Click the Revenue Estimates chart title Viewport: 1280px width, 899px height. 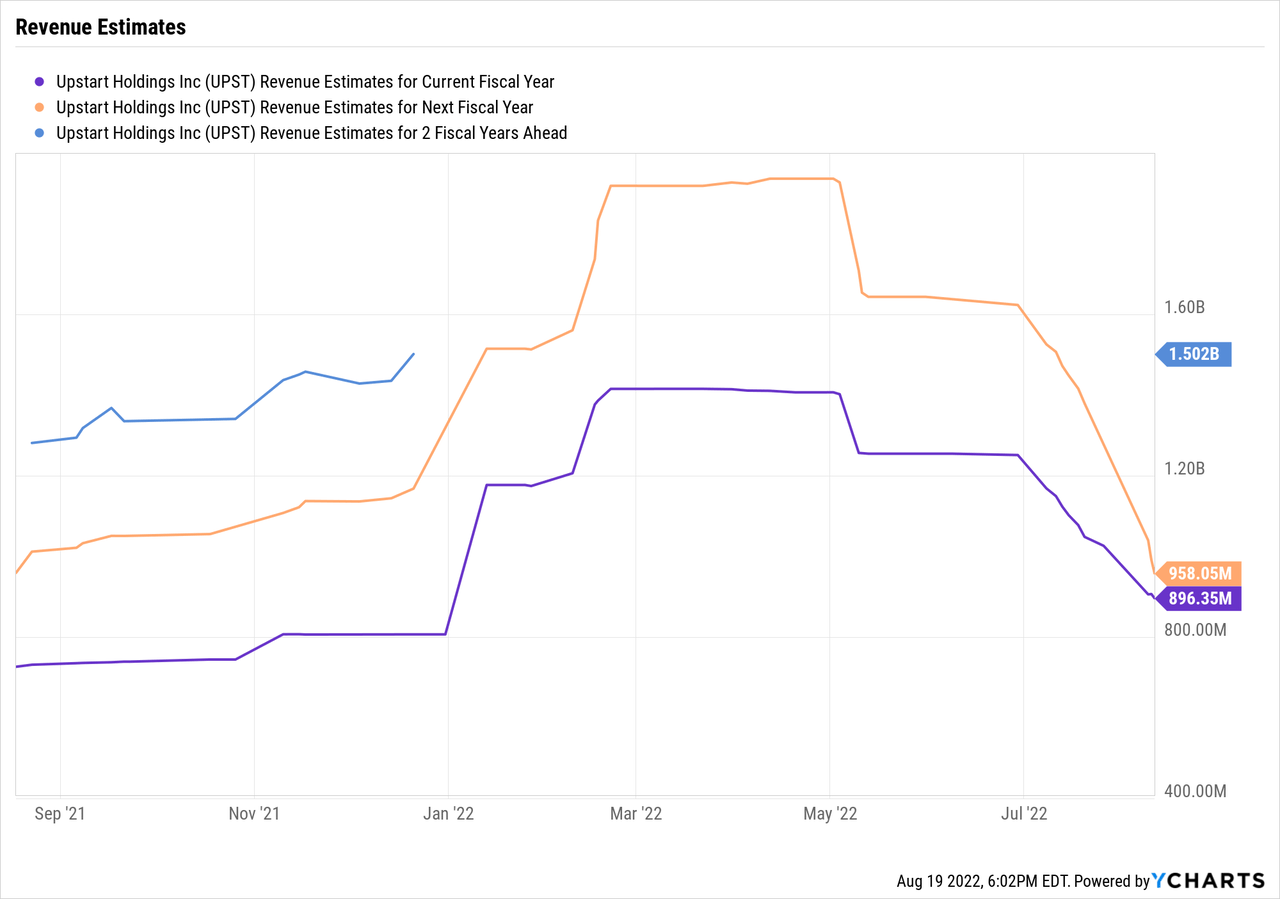pyautogui.click(x=101, y=27)
